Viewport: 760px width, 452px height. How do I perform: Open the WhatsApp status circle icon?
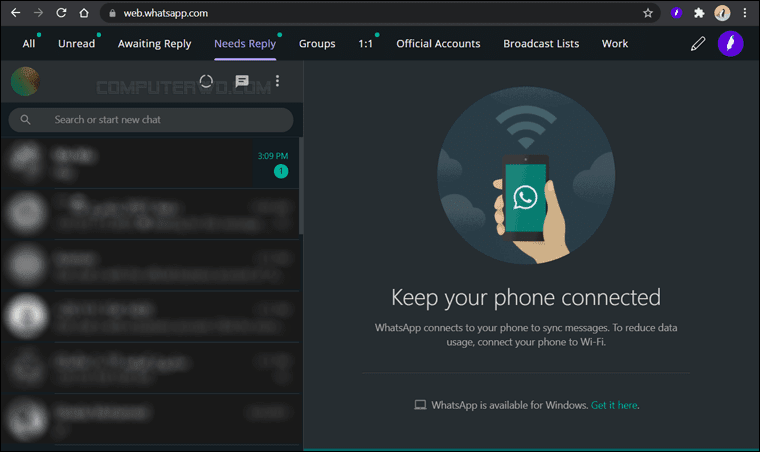[206, 81]
